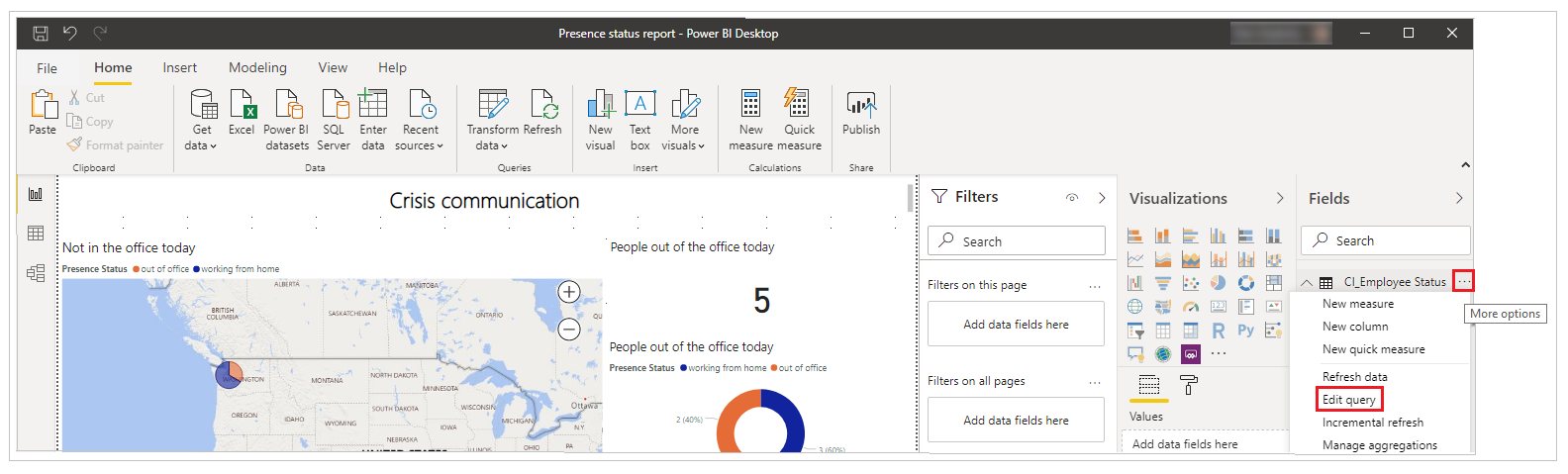
Task: Open the More visuals dropdown
Action: tap(684, 120)
